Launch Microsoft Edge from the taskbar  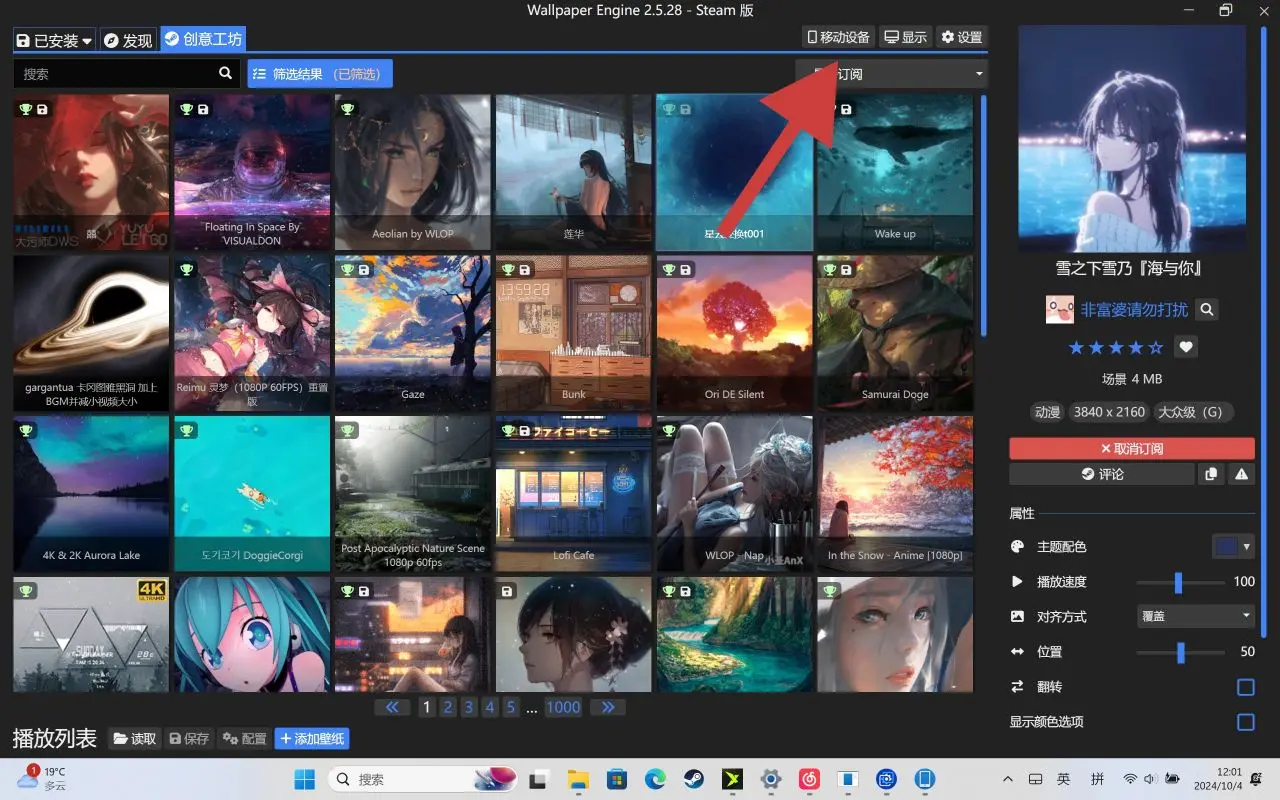click(654, 779)
